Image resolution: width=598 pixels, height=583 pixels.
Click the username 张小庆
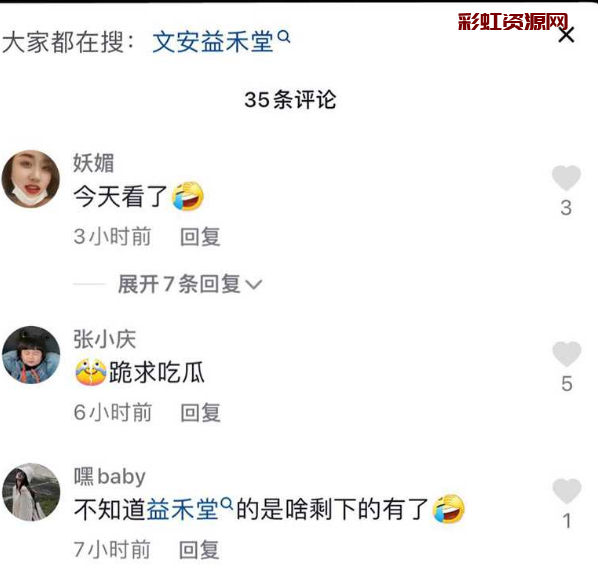click(x=104, y=339)
